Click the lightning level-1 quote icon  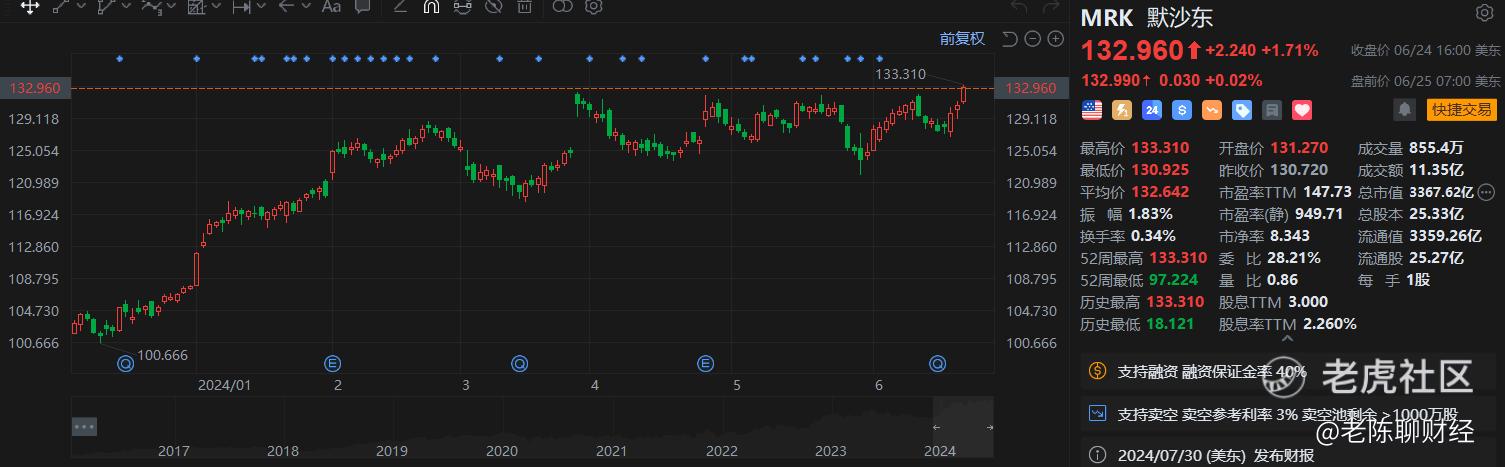[1121, 109]
